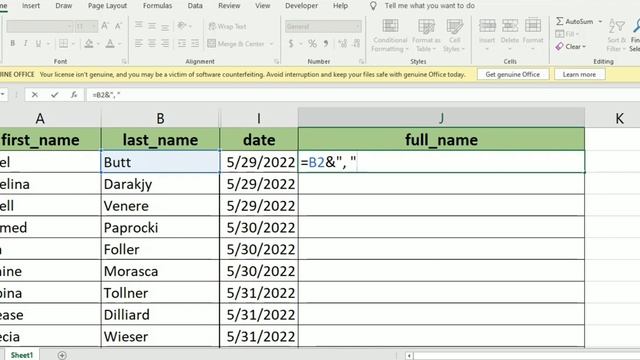Click Merge & Center
The image size is (640, 360).
pos(236,44)
